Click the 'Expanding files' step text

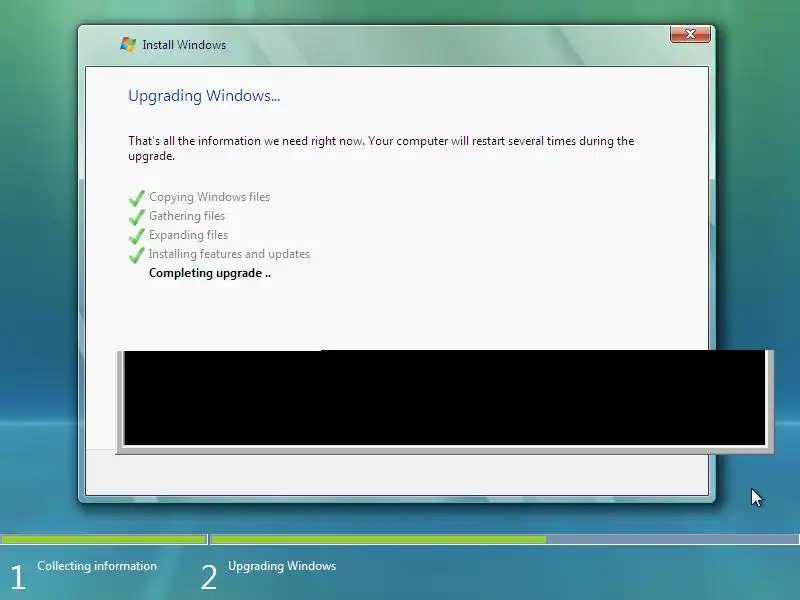pos(188,235)
